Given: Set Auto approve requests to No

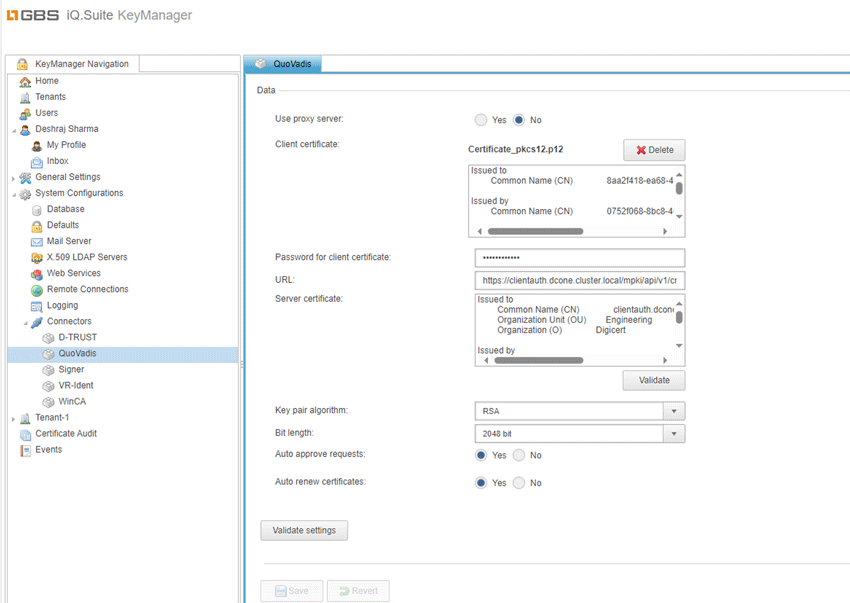Looking at the screenshot, I should point(518,455).
